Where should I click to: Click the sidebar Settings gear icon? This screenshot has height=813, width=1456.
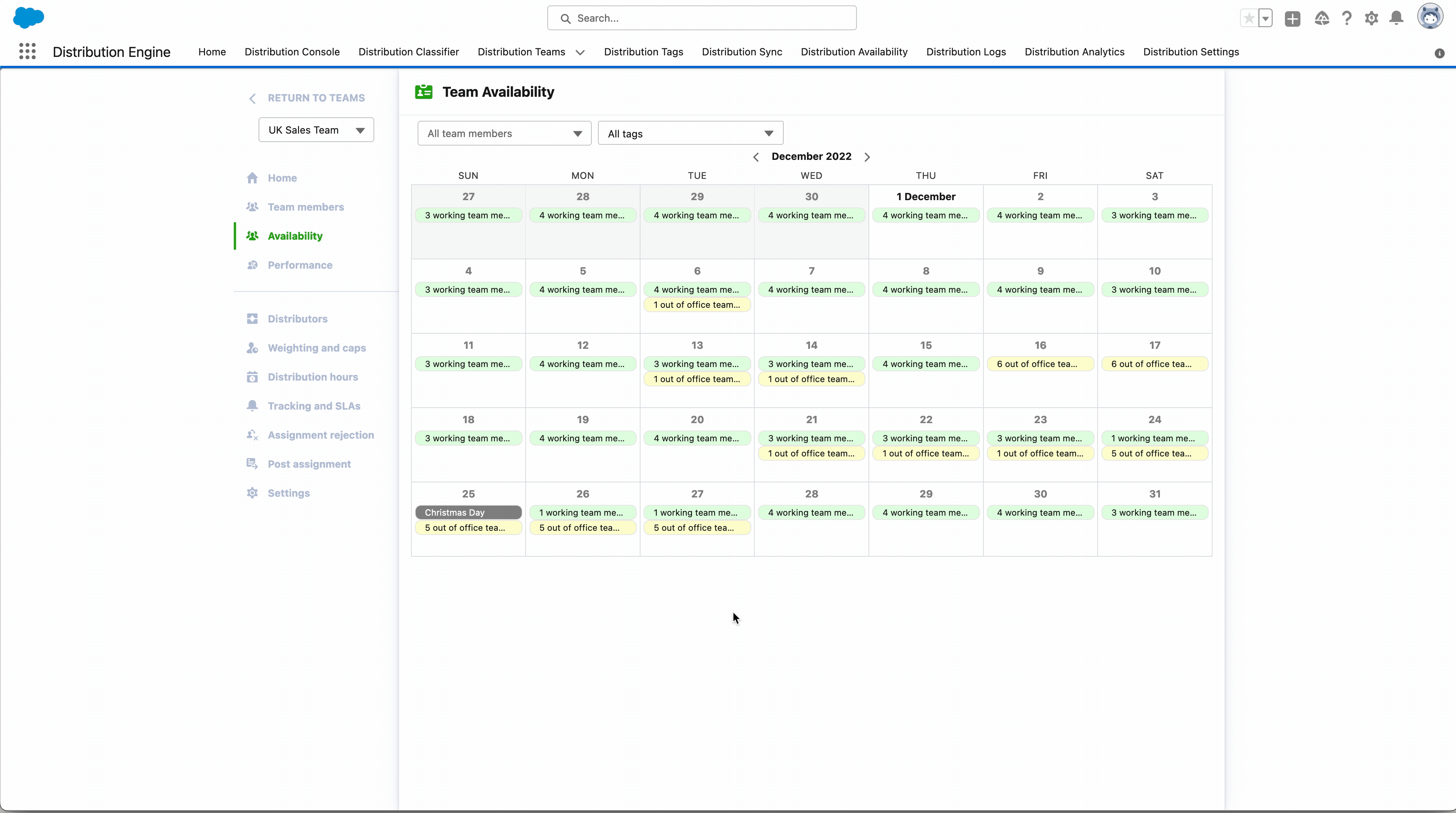252,493
